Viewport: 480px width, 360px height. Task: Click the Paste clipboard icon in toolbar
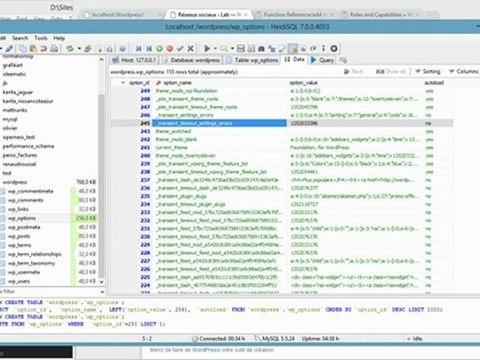click(x=33, y=49)
